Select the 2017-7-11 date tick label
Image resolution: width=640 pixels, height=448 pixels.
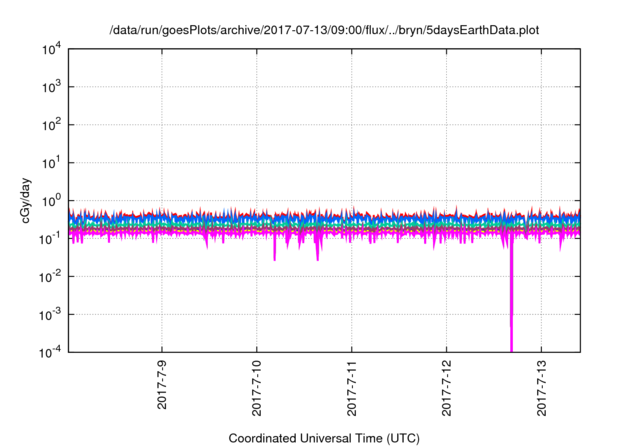pyautogui.click(x=352, y=384)
